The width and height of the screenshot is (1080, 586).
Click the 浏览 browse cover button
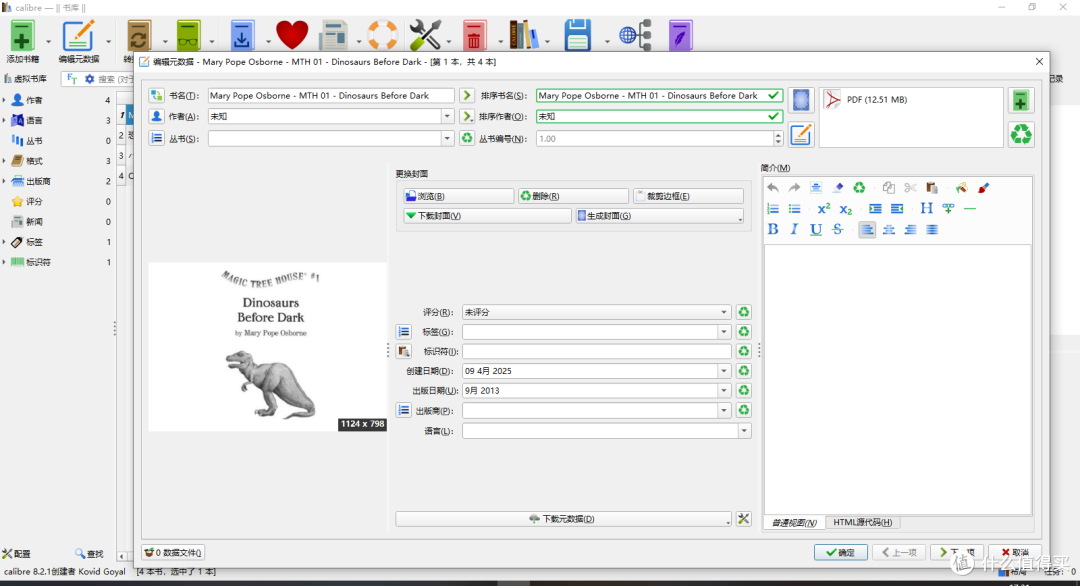[x=458, y=196]
